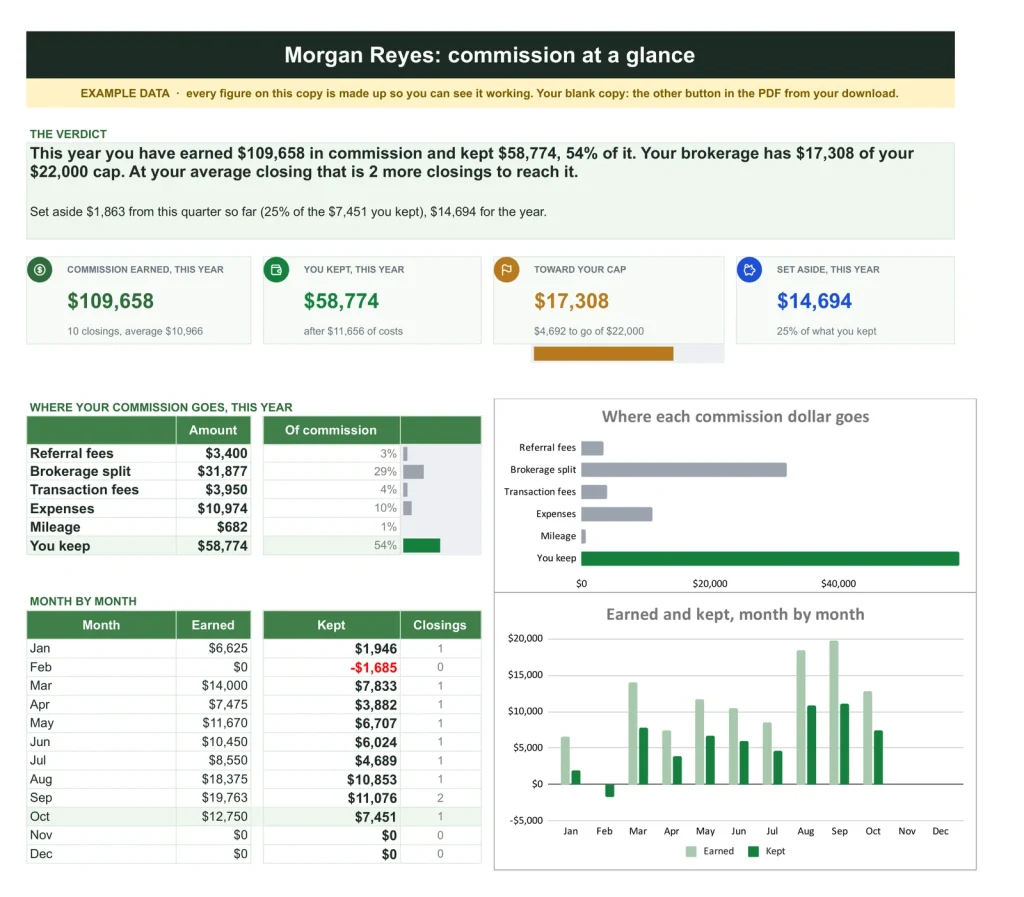Click the red -$1,685 February kept value
Viewport: 1024px width, 897px height.
pyautogui.click(x=374, y=668)
